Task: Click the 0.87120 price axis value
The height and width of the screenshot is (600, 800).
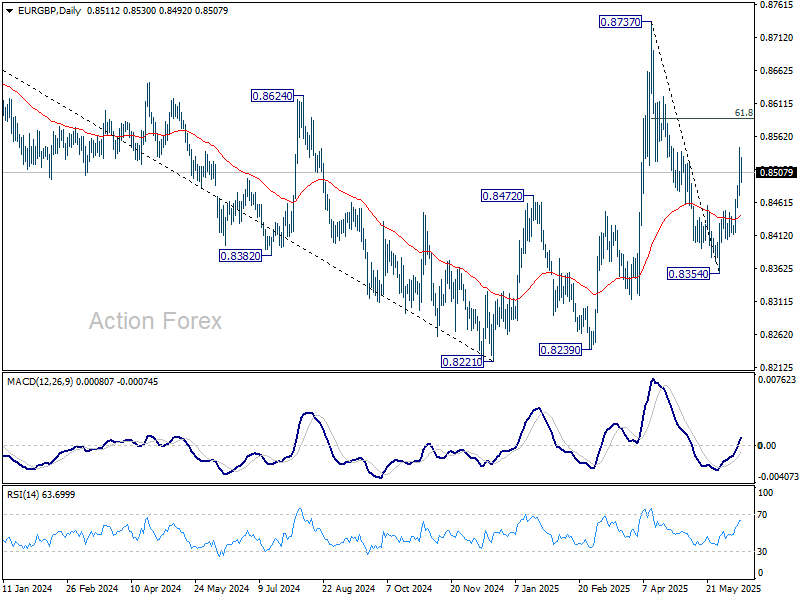Action: coord(777,38)
